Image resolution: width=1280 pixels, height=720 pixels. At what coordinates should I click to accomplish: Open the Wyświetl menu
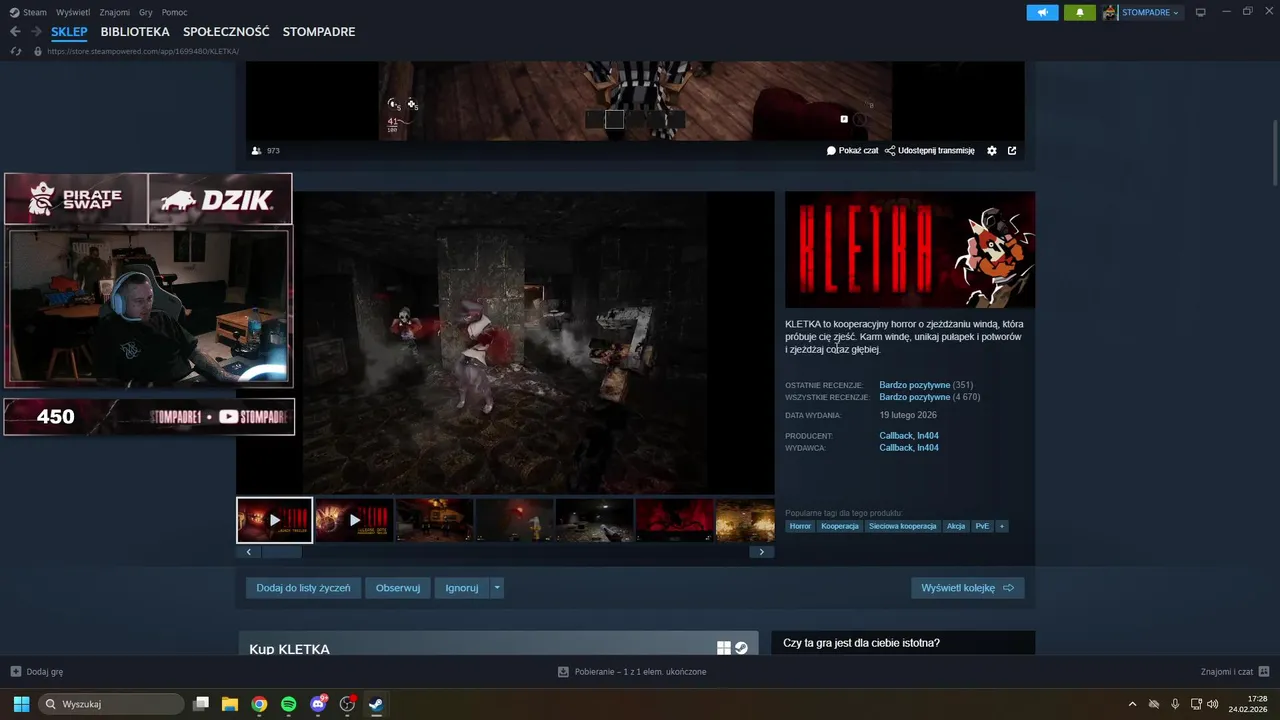click(x=72, y=12)
